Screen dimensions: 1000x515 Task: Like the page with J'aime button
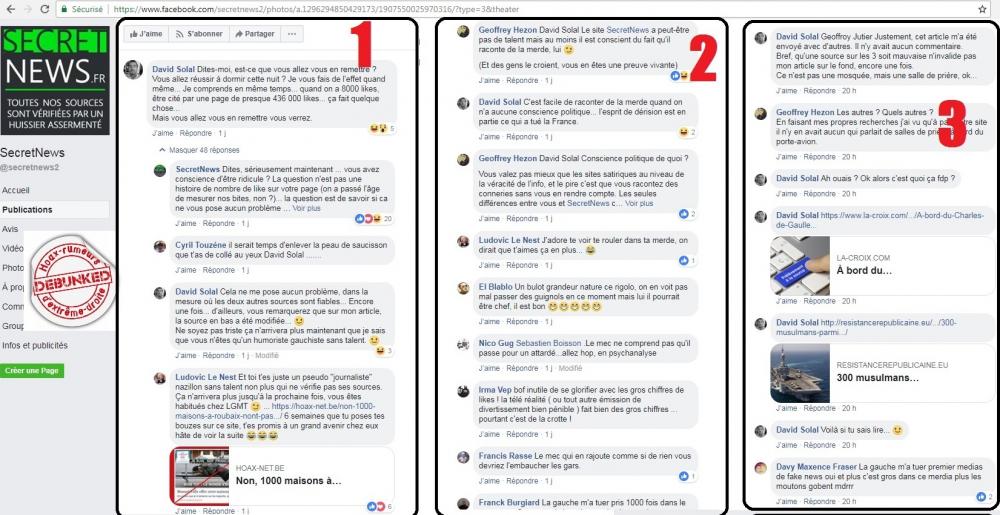(x=146, y=34)
